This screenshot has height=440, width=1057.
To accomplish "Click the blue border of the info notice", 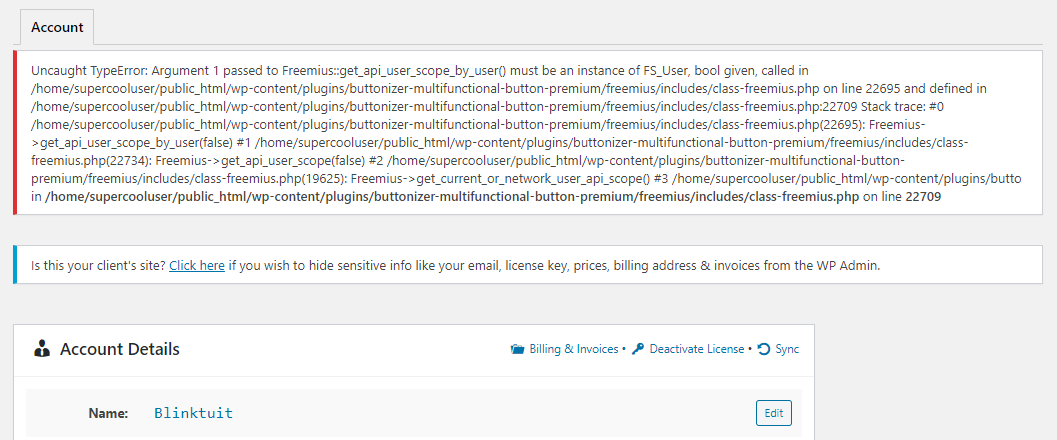I will click(x=15, y=265).
